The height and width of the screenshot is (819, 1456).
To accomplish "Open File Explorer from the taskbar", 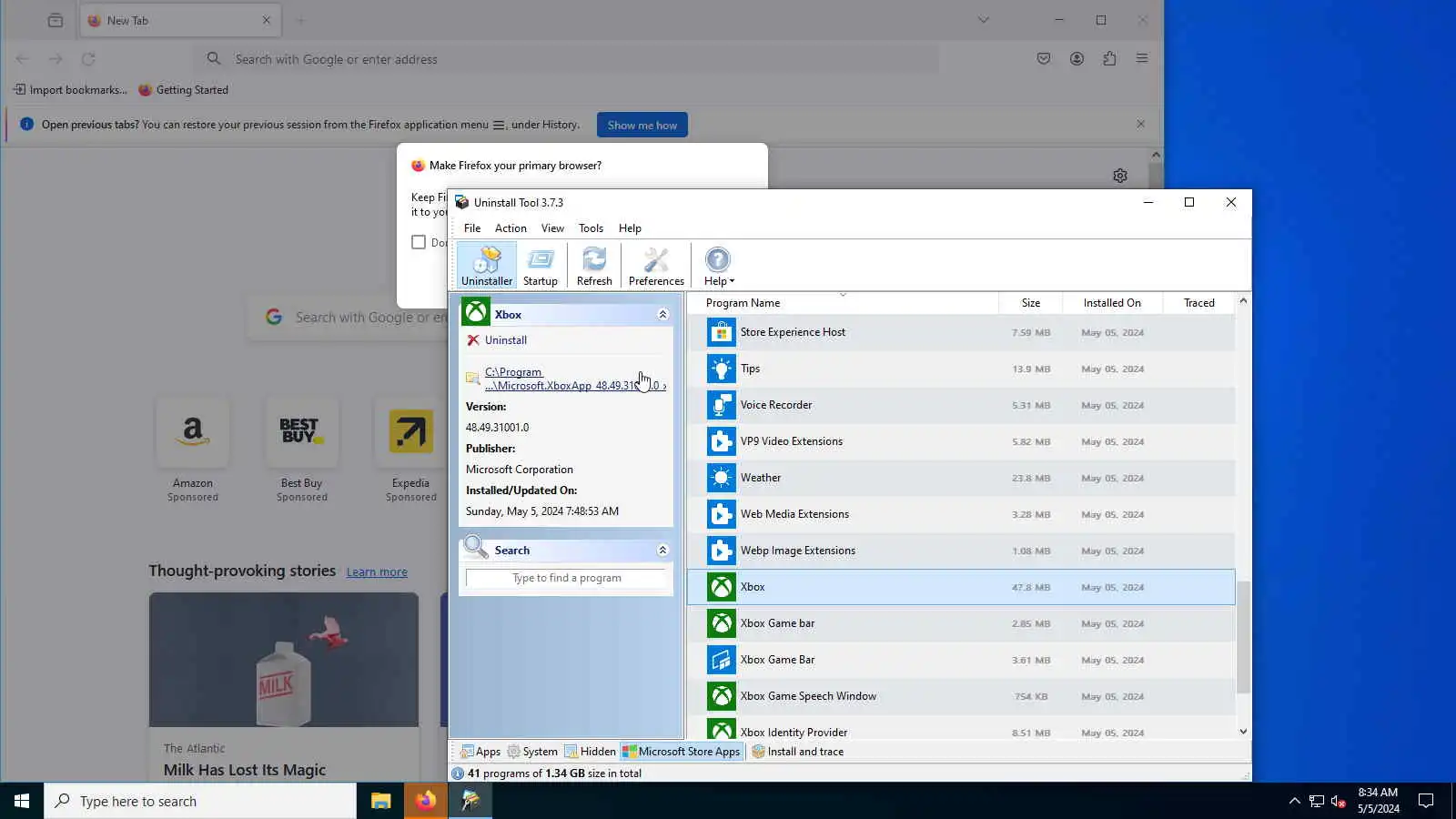I will pyautogui.click(x=380, y=801).
